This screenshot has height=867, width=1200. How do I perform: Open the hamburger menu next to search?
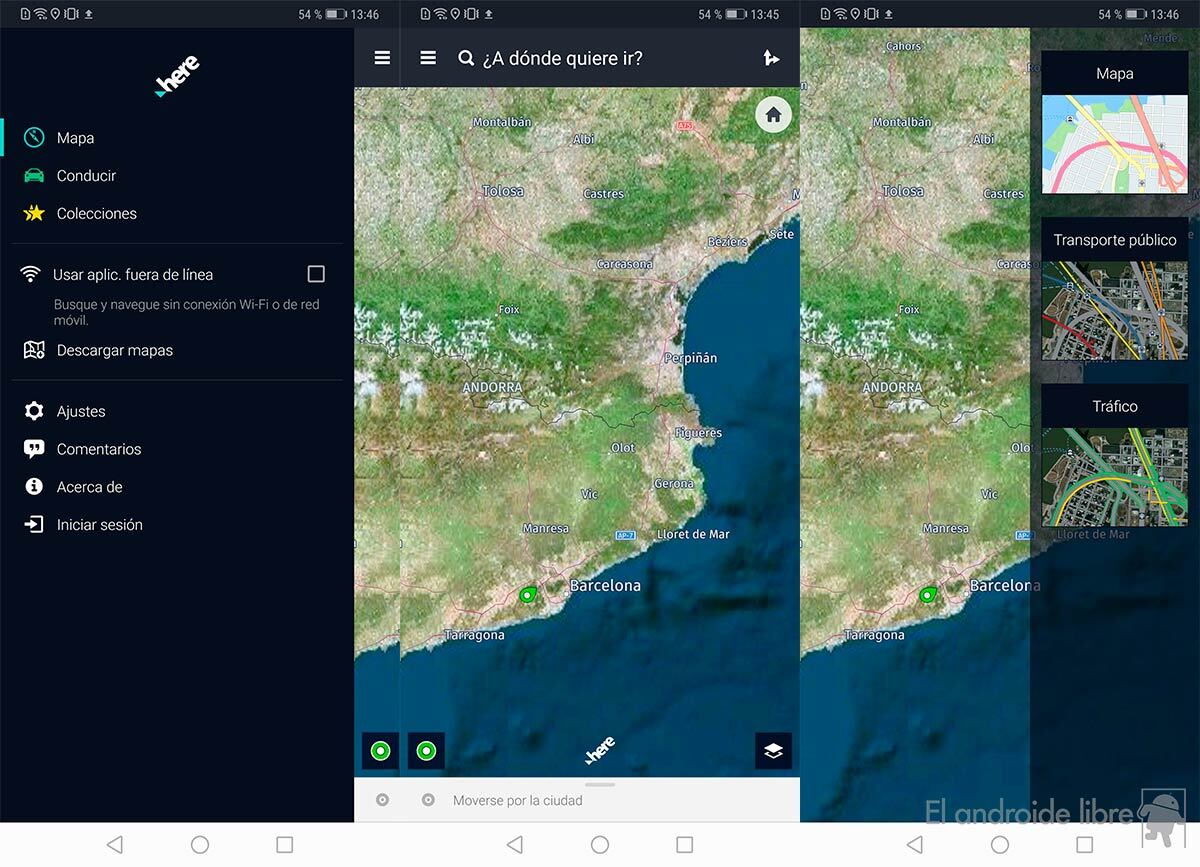point(428,58)
